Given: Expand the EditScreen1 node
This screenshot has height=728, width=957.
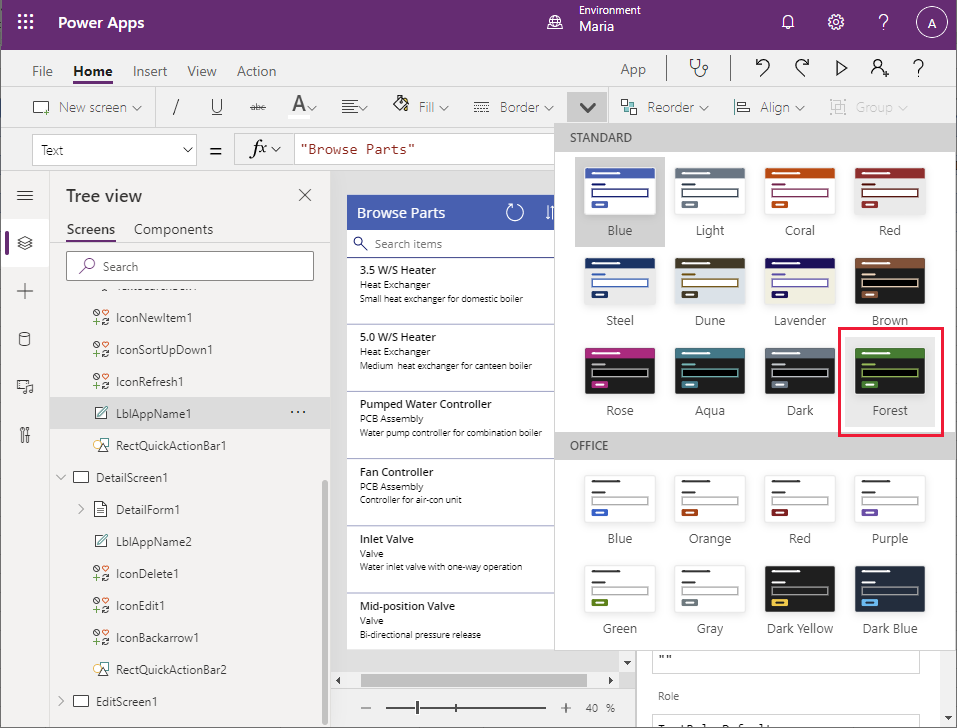Looking at the screenshot, I should coord(61,701).
